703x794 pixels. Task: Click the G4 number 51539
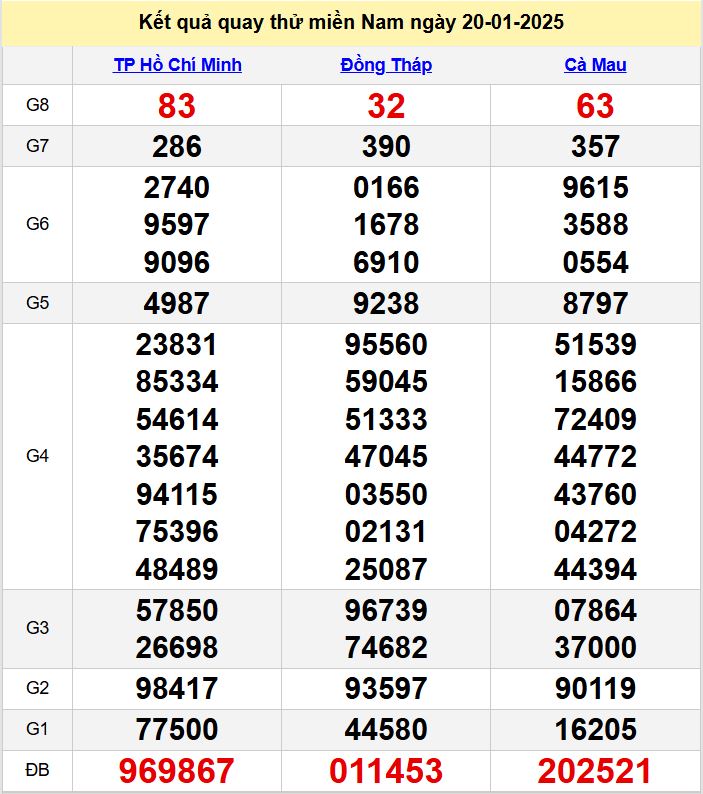point(595,344)
